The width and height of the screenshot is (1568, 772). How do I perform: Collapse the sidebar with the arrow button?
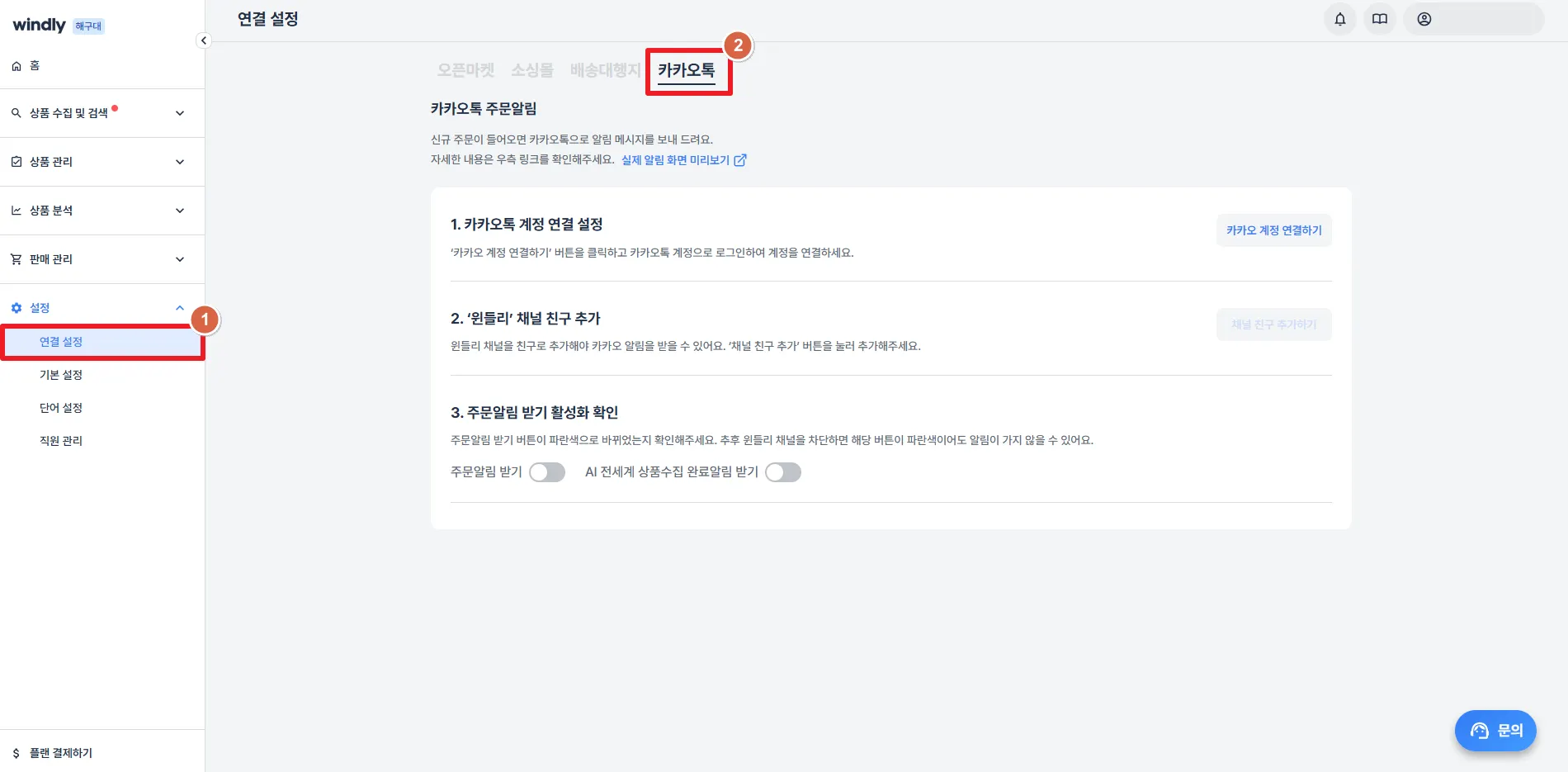[204, 40]
